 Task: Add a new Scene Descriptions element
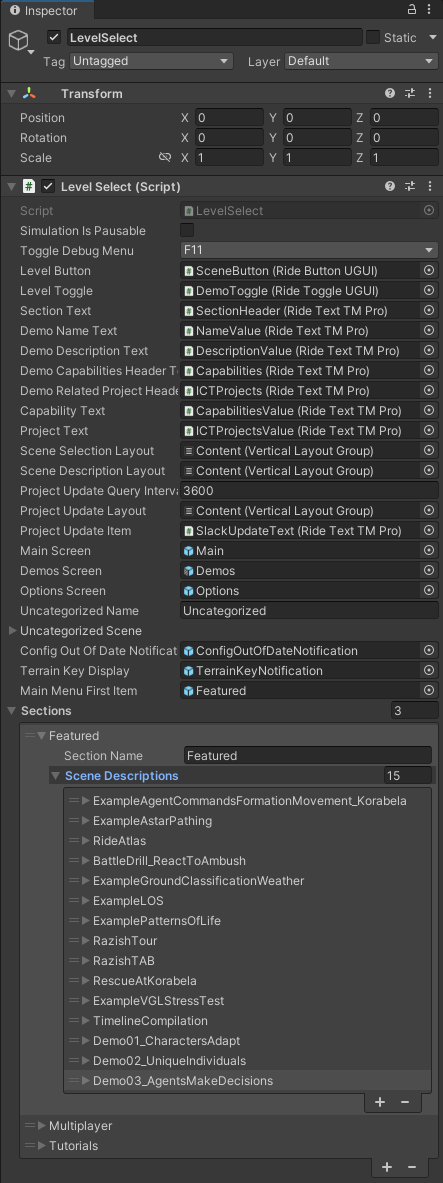(x=380, y=1102)
